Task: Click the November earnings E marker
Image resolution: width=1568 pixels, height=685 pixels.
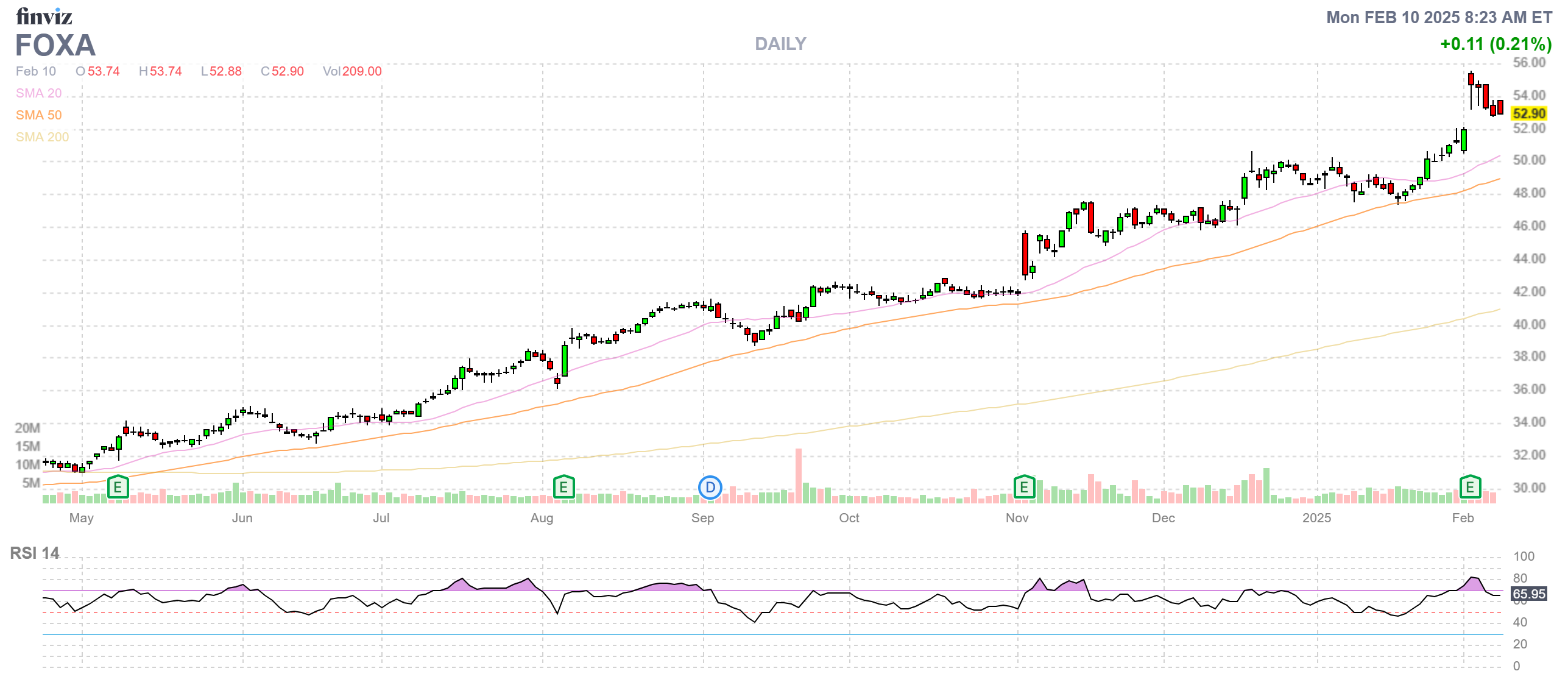Action: 1024,487
